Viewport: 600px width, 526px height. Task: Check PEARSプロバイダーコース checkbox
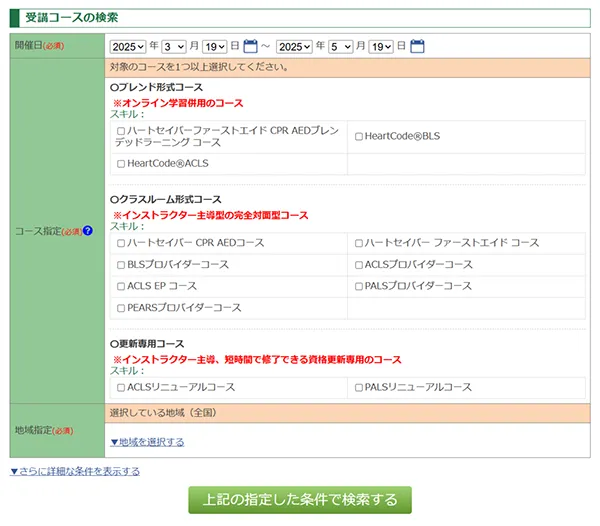coord(121,308)
